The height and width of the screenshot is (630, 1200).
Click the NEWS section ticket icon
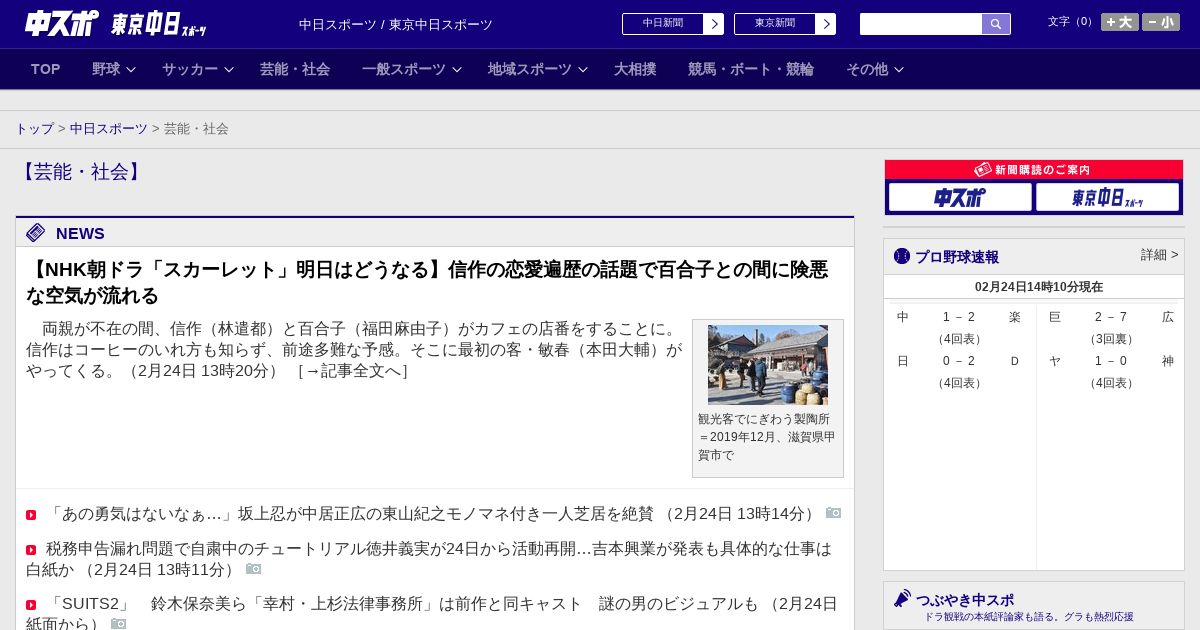[x=36, y=233]
